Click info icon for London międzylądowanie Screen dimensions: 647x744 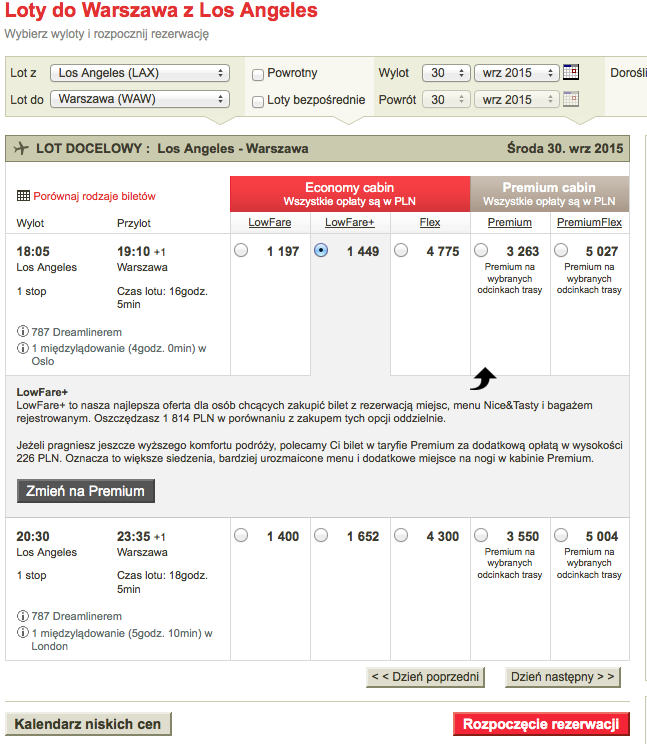pyautogui.click(x=22, y=632)
